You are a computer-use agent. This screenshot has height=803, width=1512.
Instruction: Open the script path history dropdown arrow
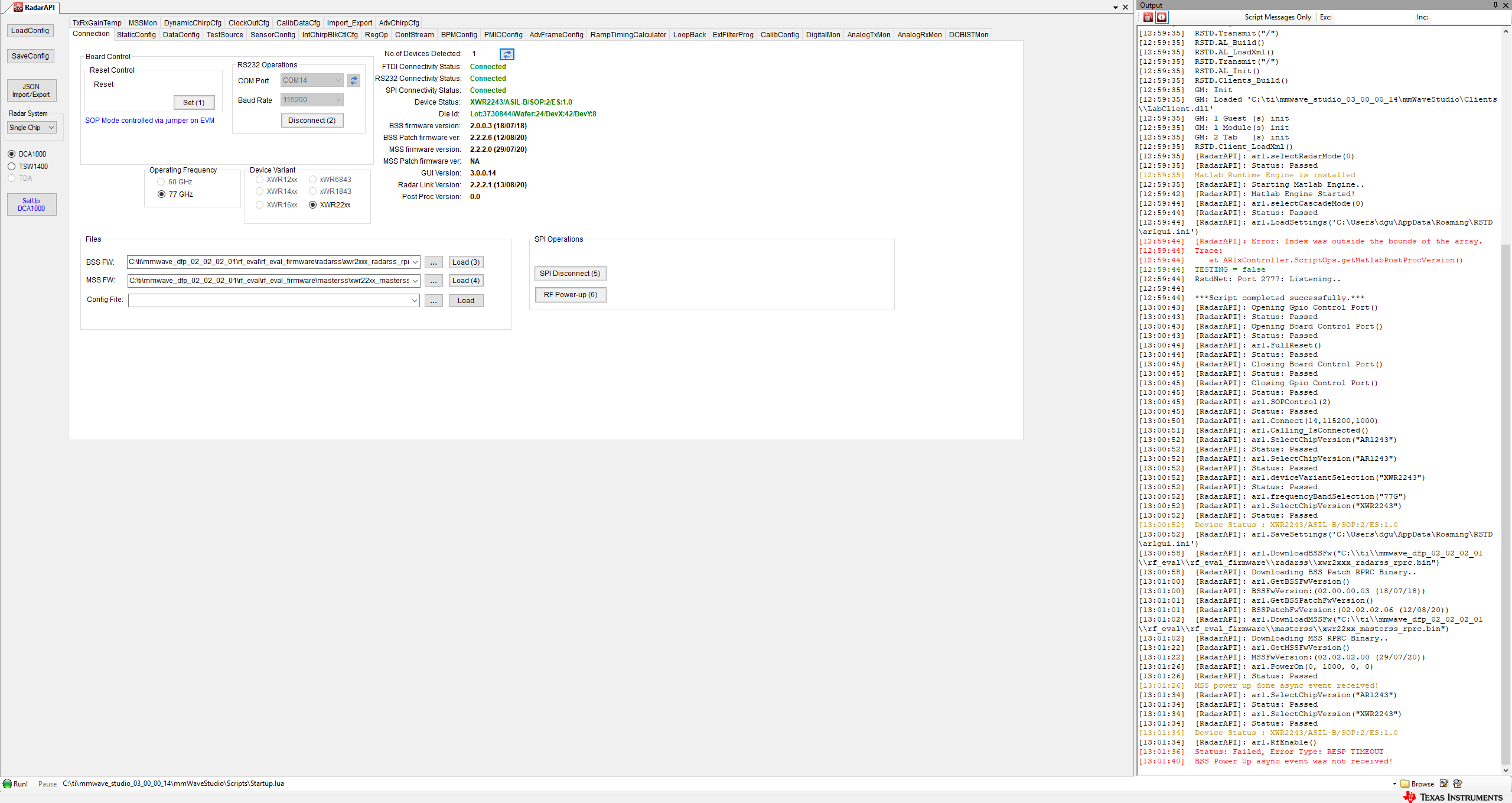[1394, 784]
